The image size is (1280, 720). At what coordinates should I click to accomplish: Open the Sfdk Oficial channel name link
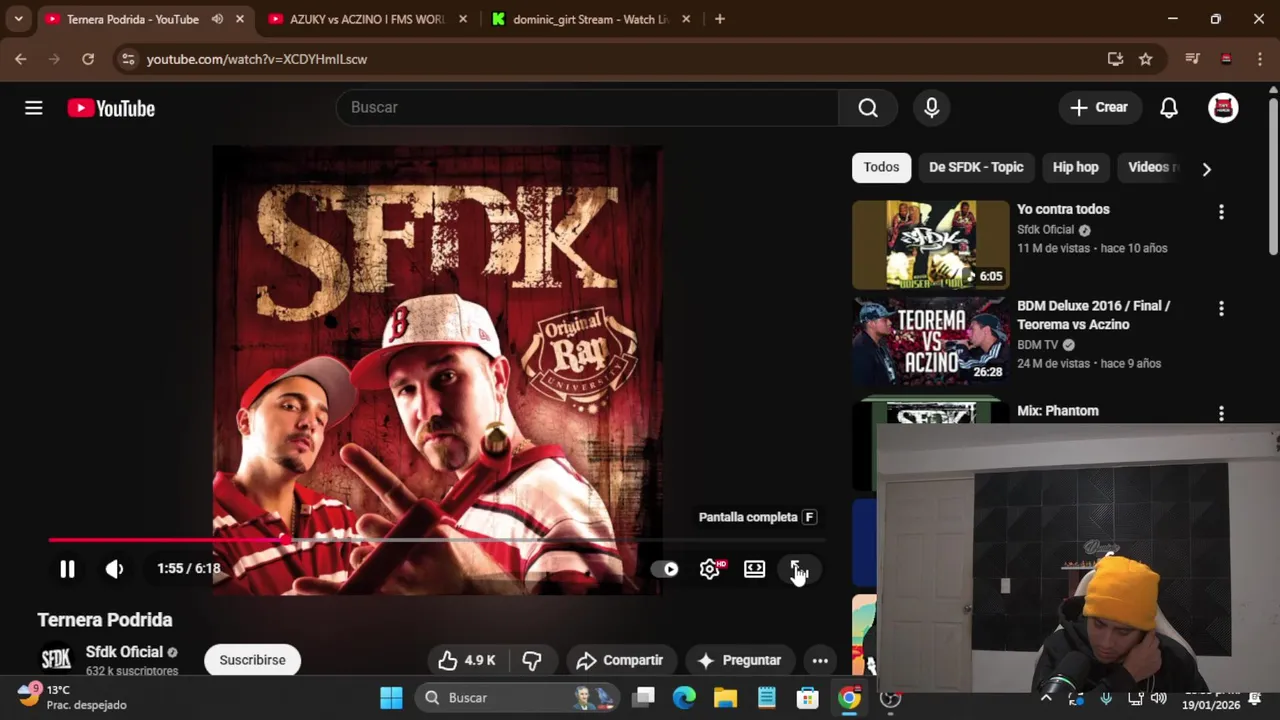point(124,652)
